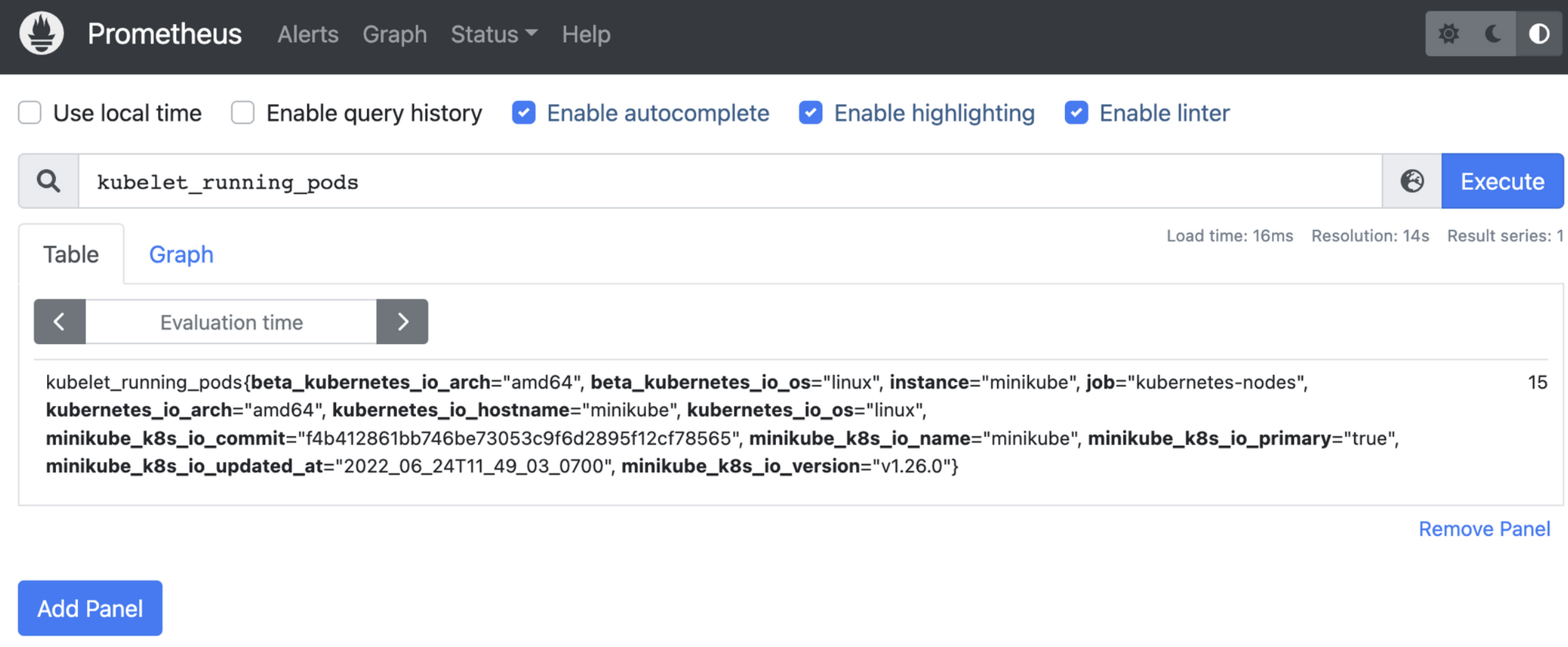Click the Remove Panel link
Screen dimensions: 1568x647
pos(1484,529)
